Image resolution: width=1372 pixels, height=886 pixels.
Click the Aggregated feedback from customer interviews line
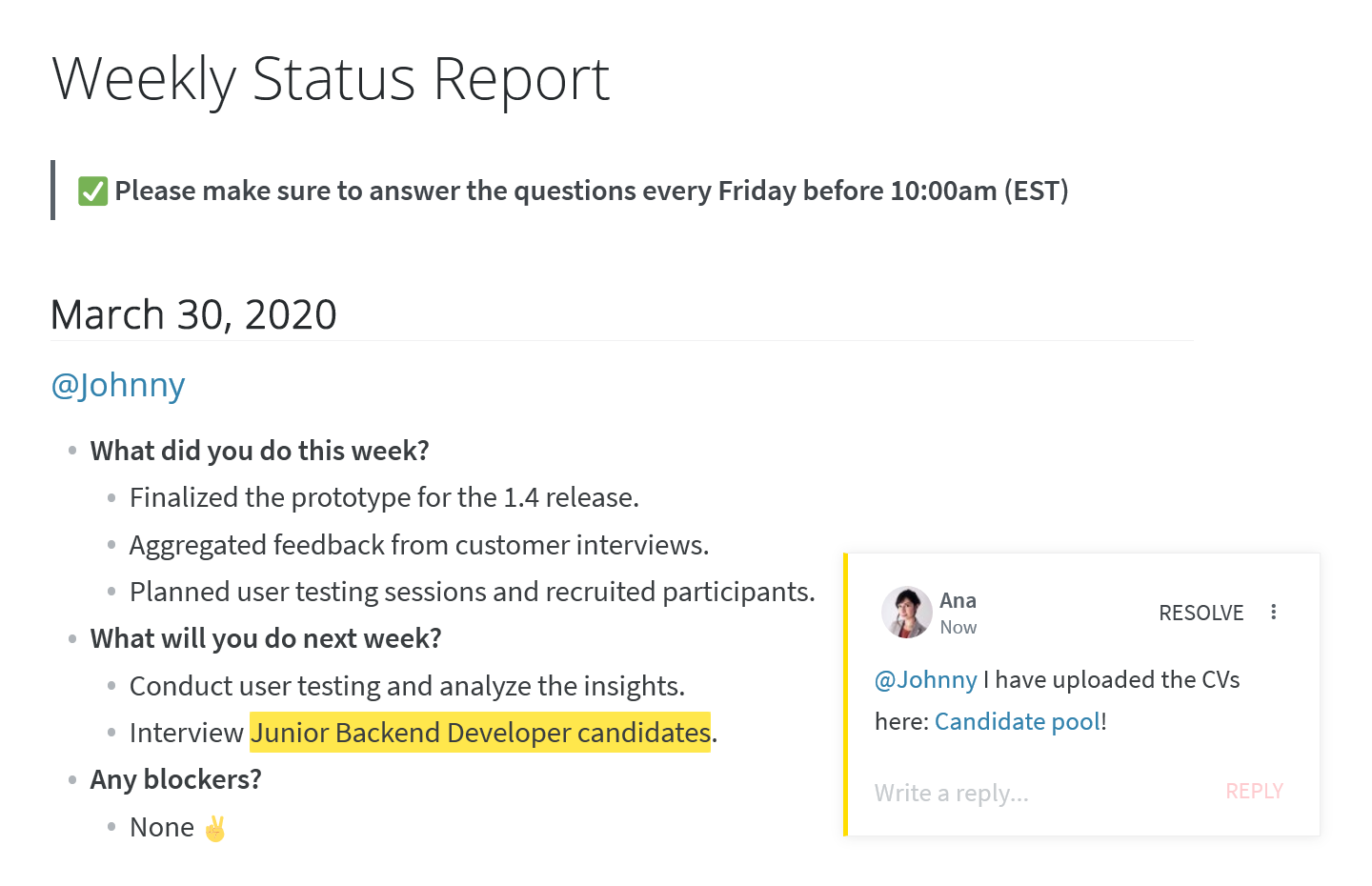419,545
